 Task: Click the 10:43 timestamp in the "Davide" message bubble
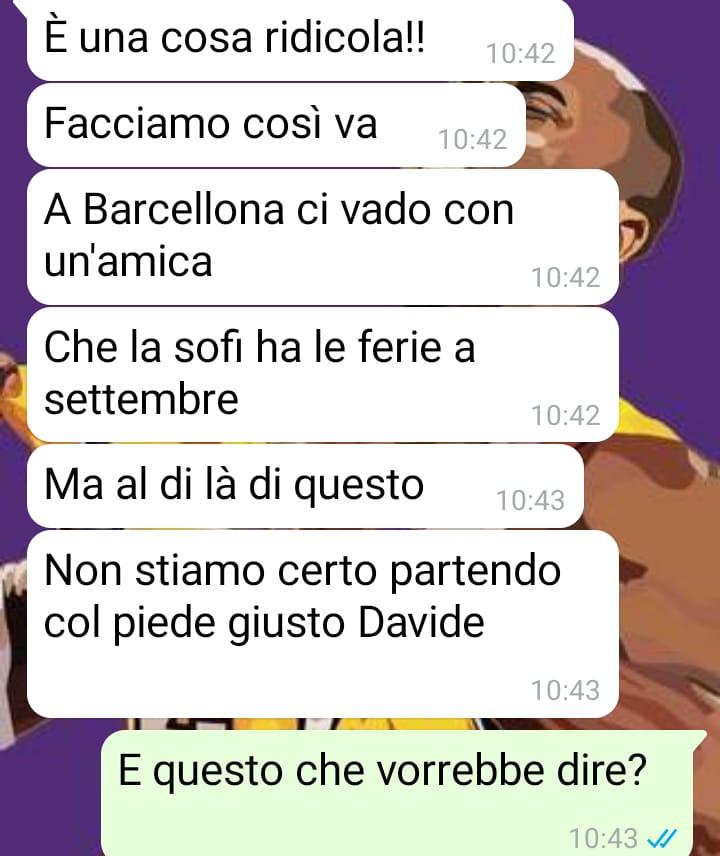click(566, 690)
